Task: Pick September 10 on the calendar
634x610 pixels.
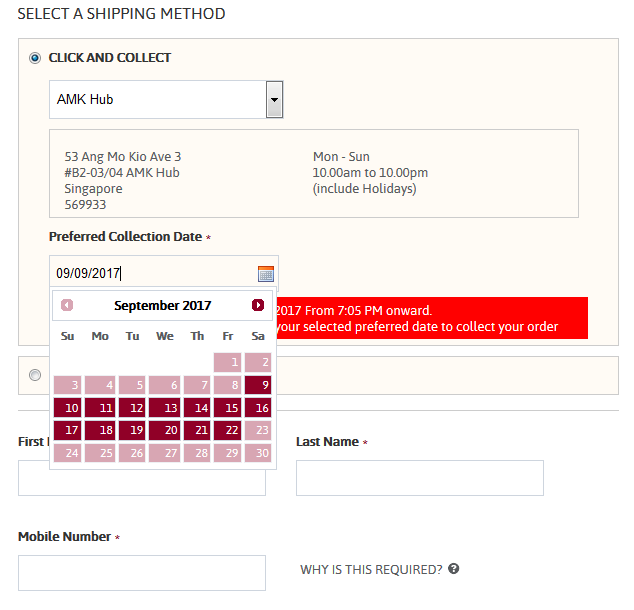Action: click(x=68, y=407)
